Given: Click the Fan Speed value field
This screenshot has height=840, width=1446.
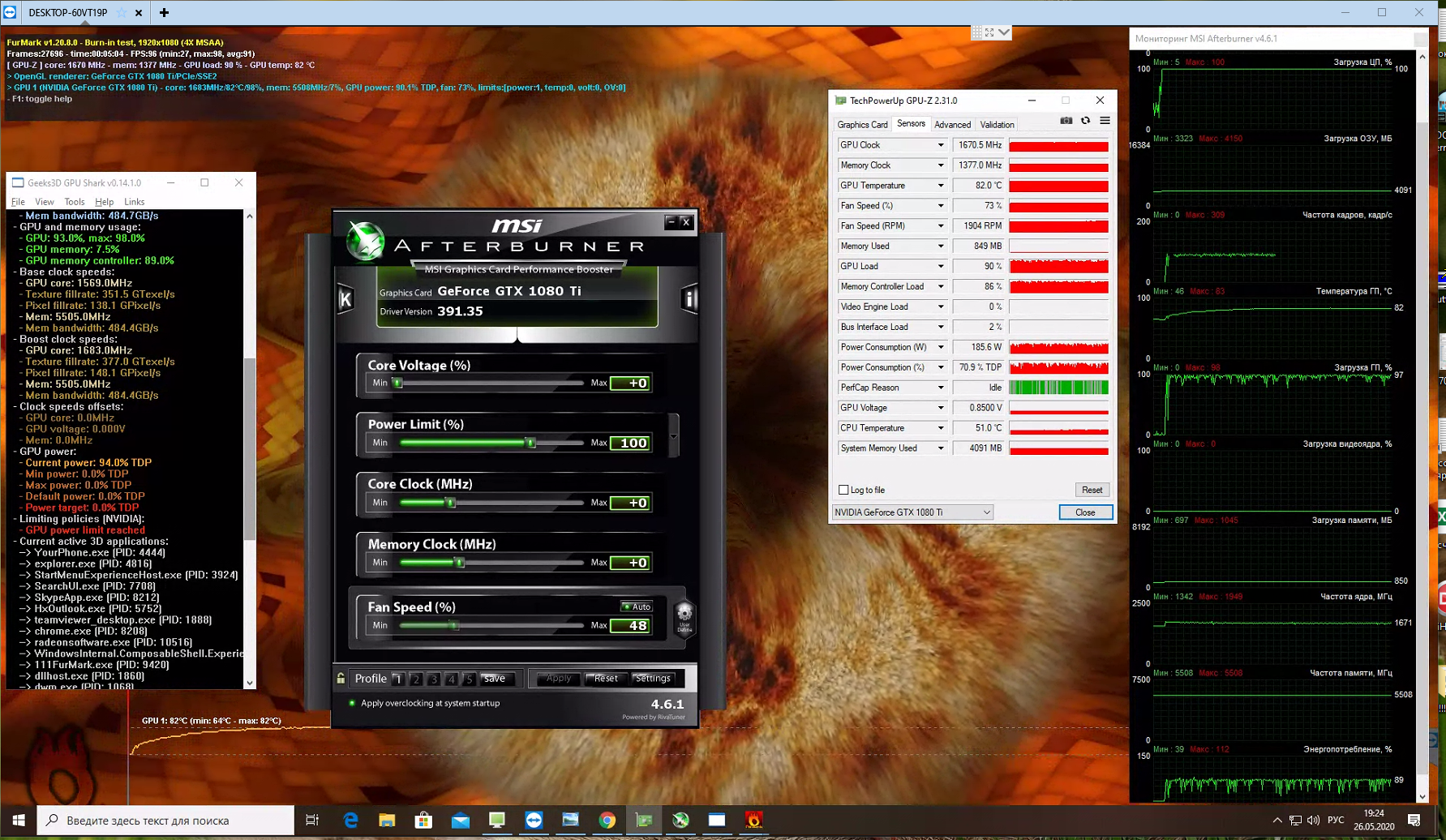Looking at the screenshot, I should [x=630, y=626].
